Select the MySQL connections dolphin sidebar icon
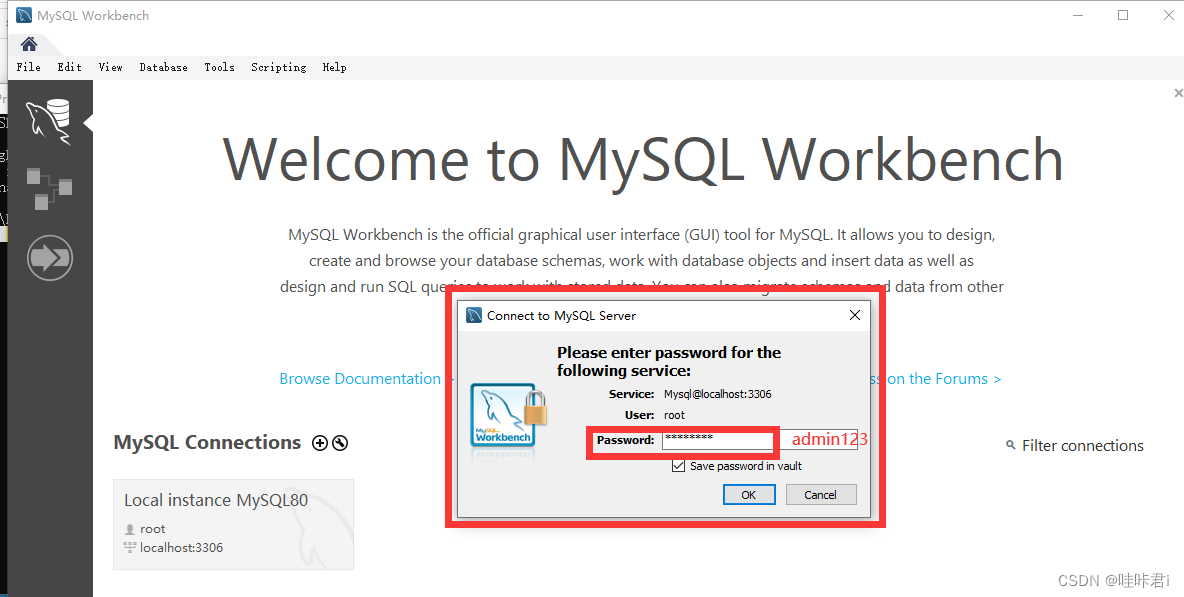The image size is (1184, 597). [x=49, y=122]
